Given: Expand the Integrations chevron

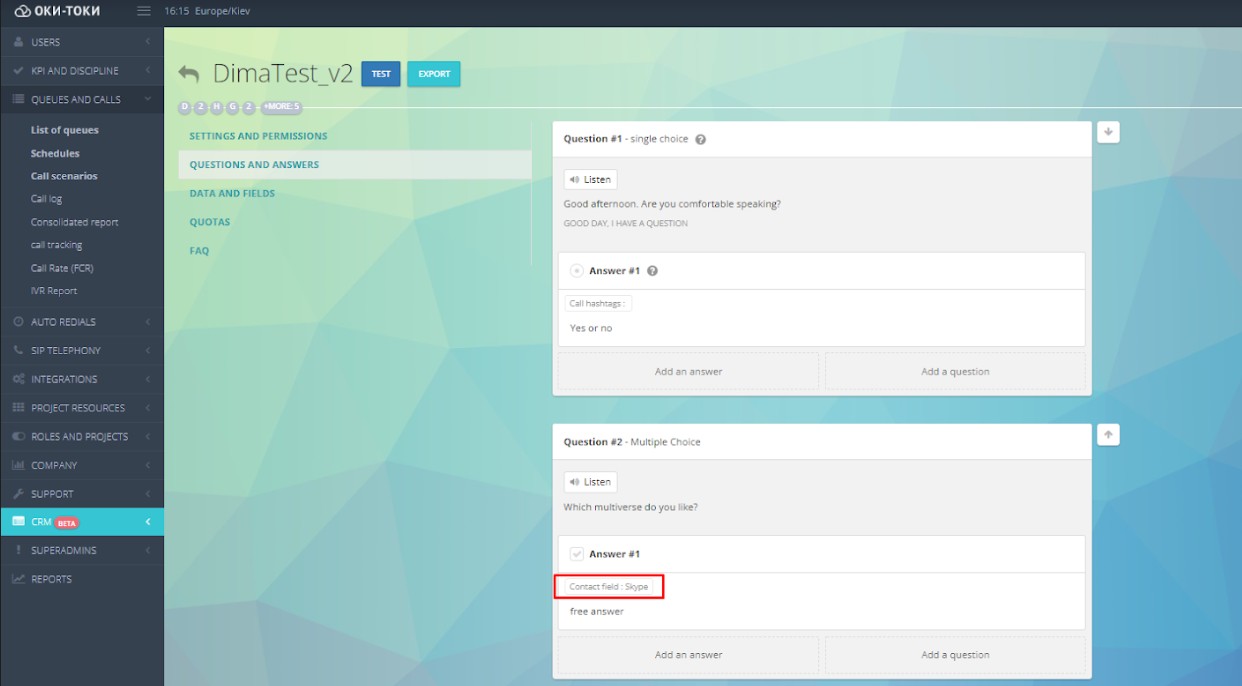Looking at the screenshot, I should [147, 379].
